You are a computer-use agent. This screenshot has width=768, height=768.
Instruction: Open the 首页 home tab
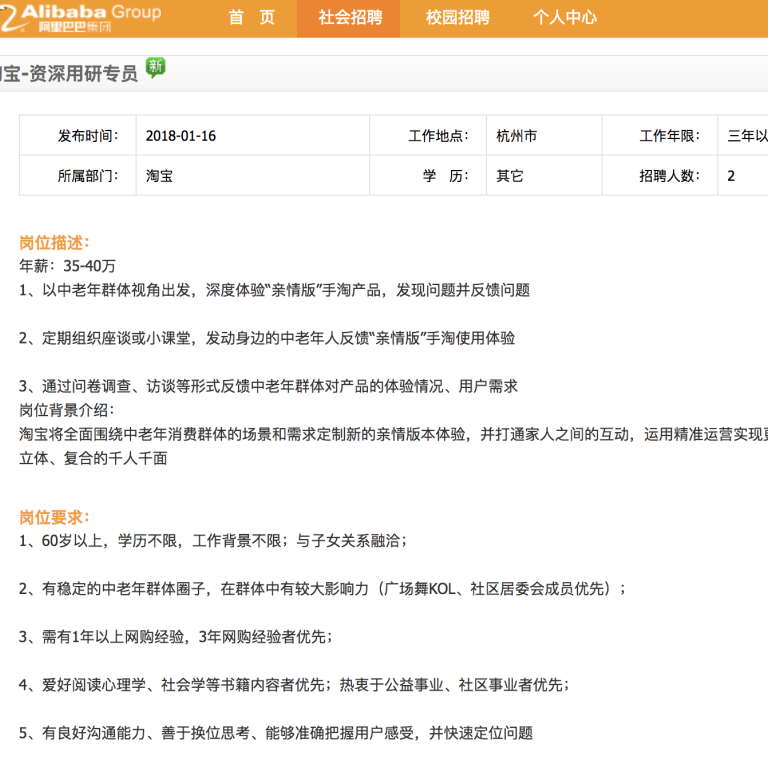(x=252, y=18)
